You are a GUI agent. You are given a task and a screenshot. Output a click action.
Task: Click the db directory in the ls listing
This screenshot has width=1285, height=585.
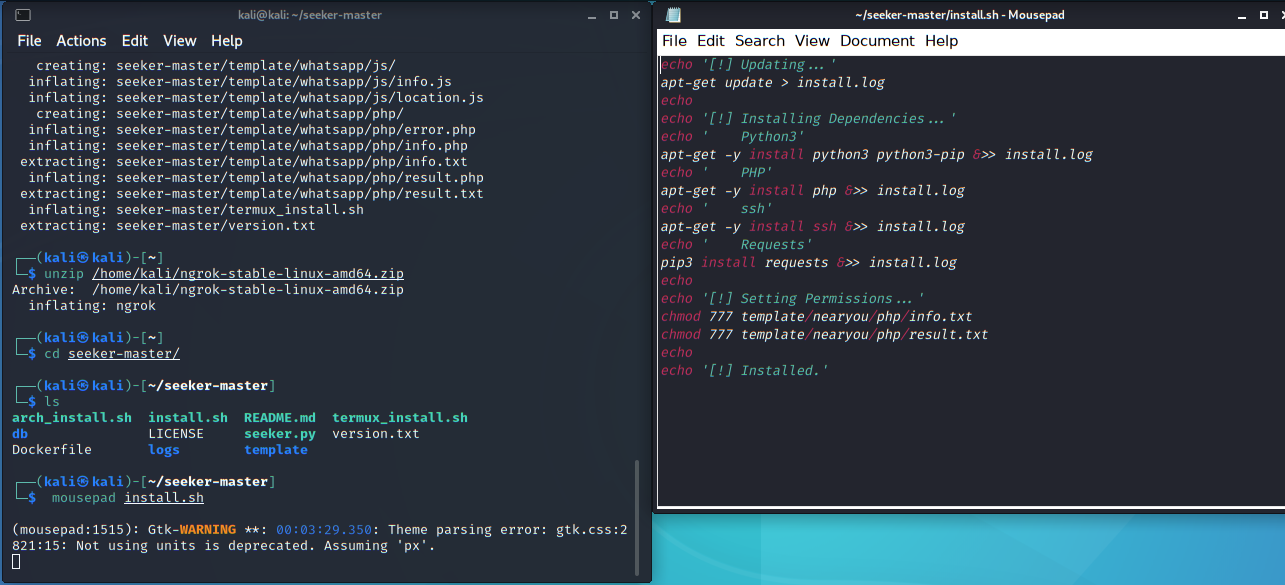point(20,433)
